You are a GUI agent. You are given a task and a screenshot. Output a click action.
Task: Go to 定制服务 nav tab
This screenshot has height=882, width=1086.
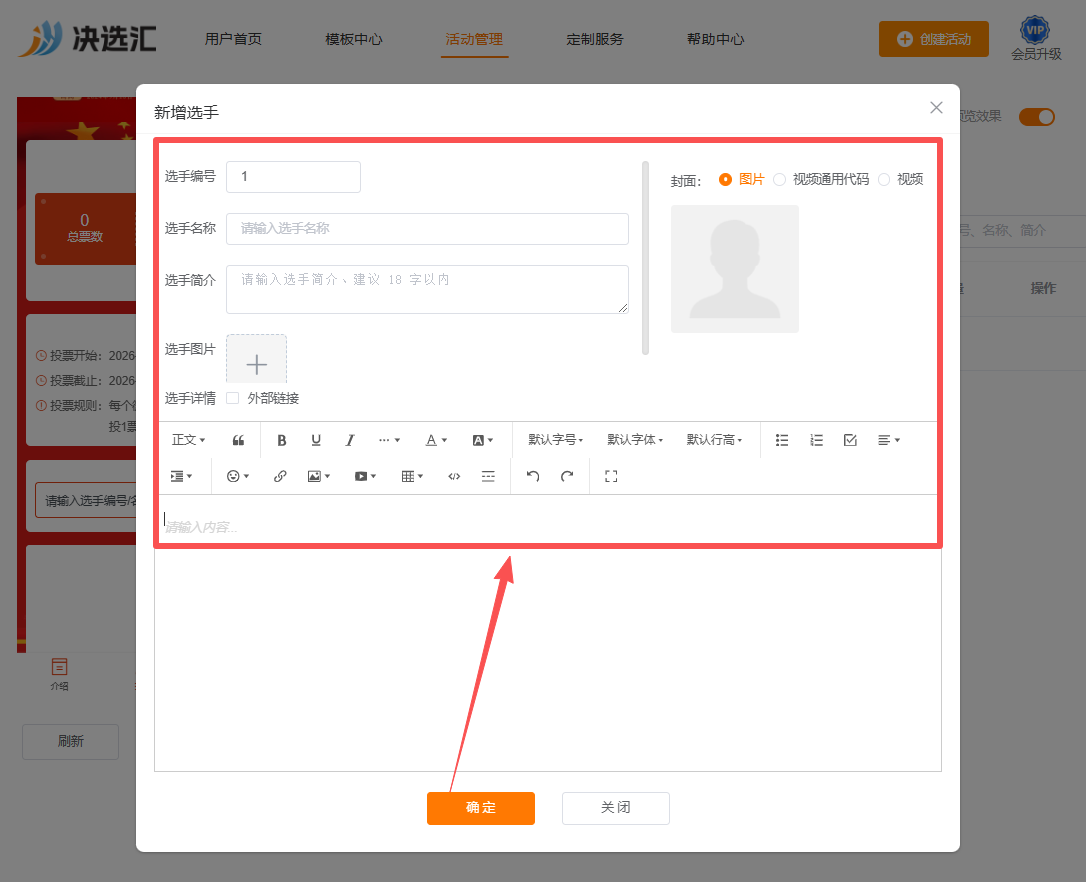(595, 39)
